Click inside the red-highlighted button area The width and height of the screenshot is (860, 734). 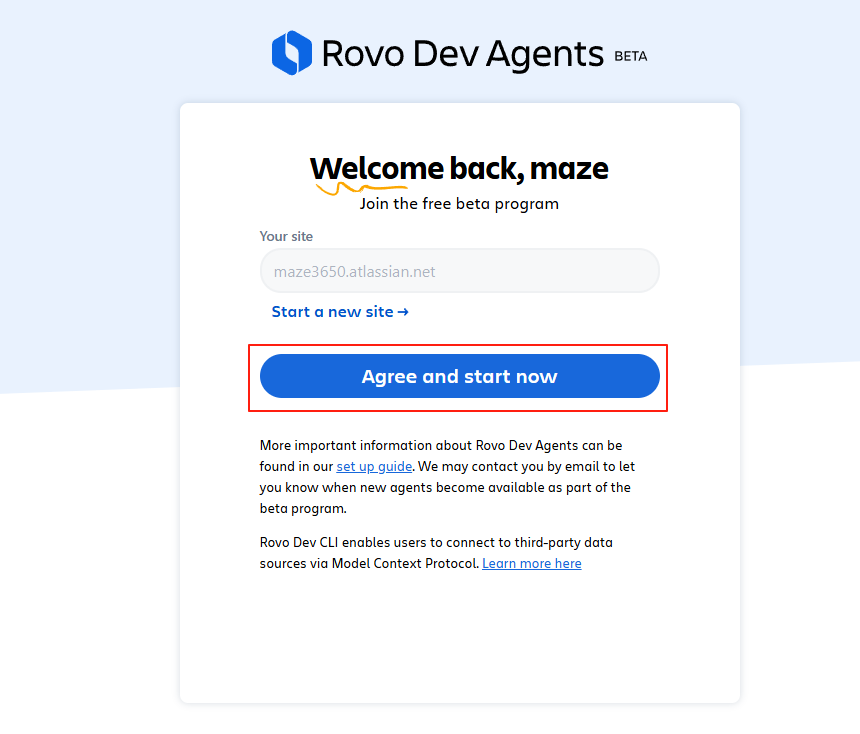point(459,377)
